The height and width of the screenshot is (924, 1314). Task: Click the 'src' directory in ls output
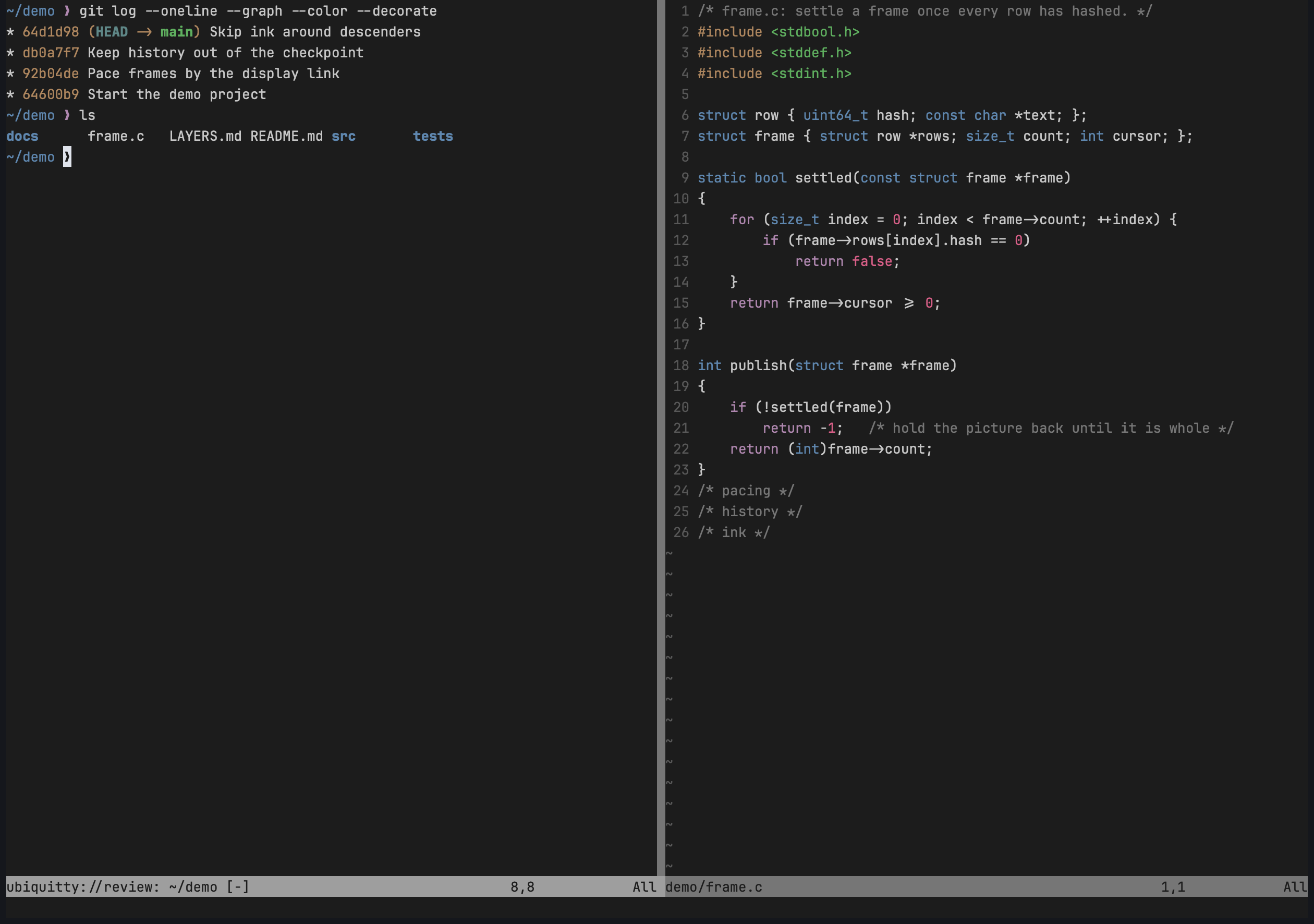[344, 136]
